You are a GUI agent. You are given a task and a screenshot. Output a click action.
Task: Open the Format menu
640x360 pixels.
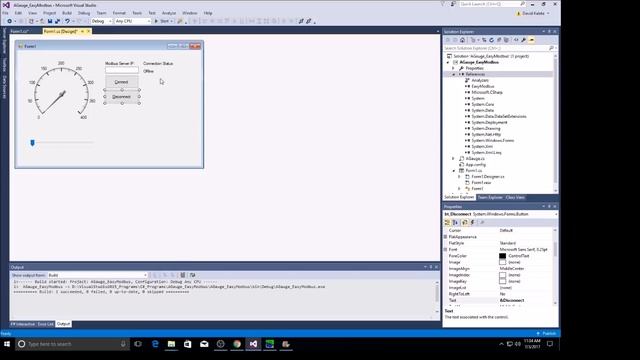pyautogui.click(x=119, y=13)
